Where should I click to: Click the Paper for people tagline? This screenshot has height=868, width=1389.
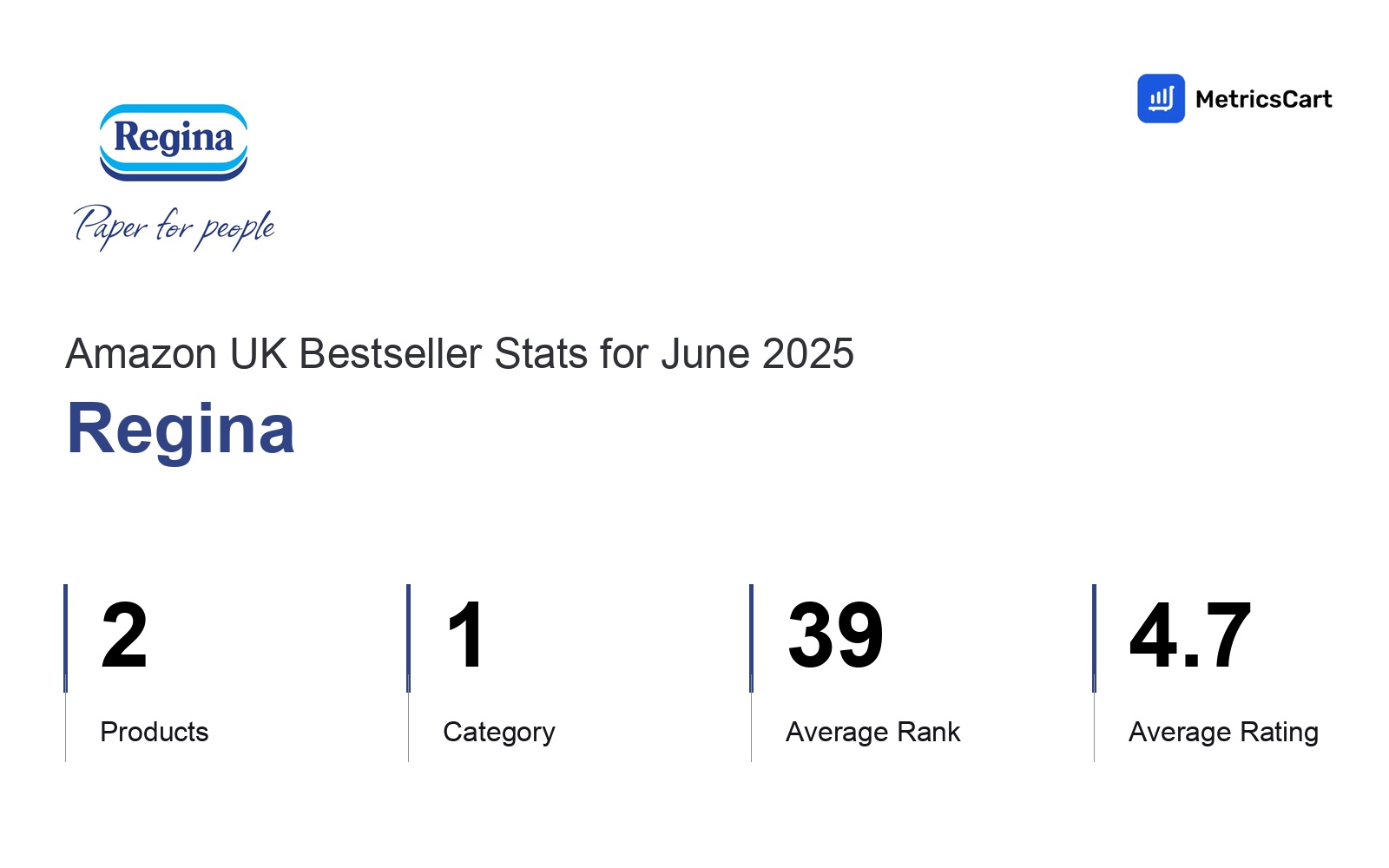174,227
